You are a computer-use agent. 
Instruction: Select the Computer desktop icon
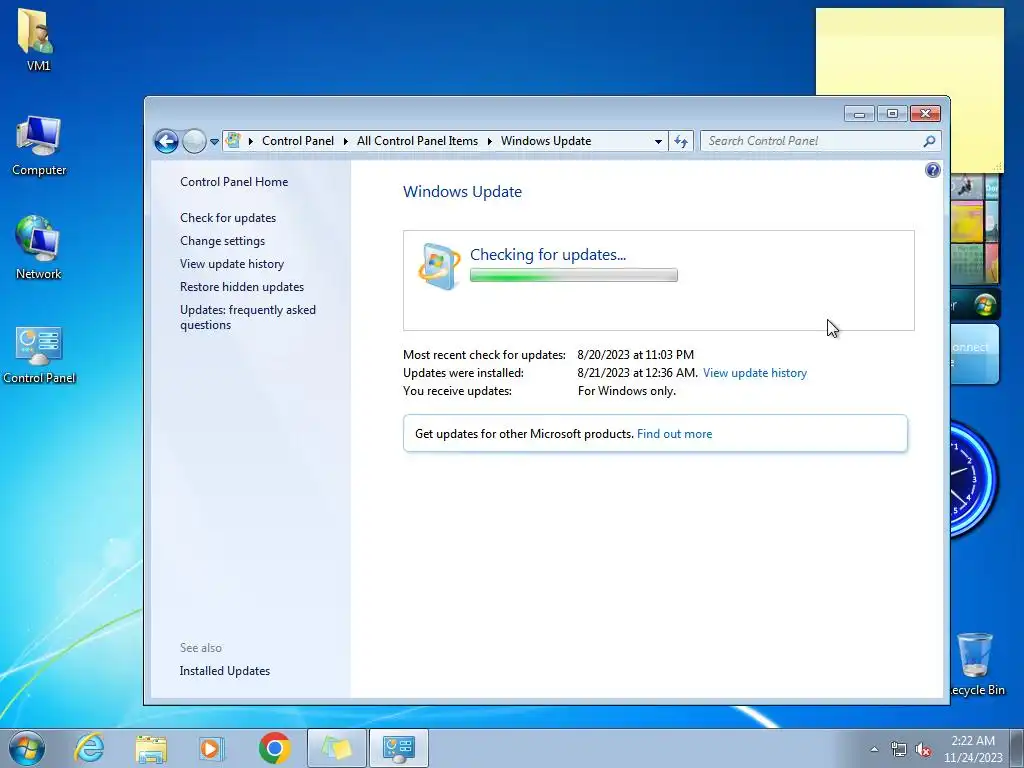tap(39, 146)
